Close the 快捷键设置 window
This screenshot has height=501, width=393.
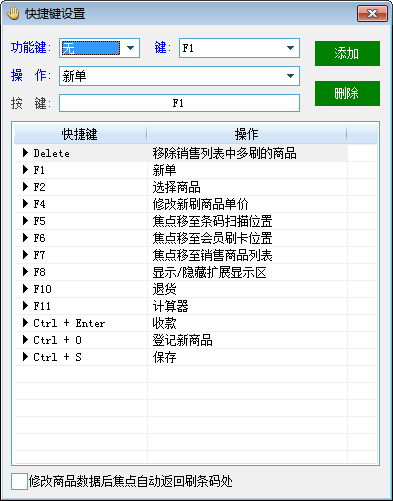click(x=372, y=14)
